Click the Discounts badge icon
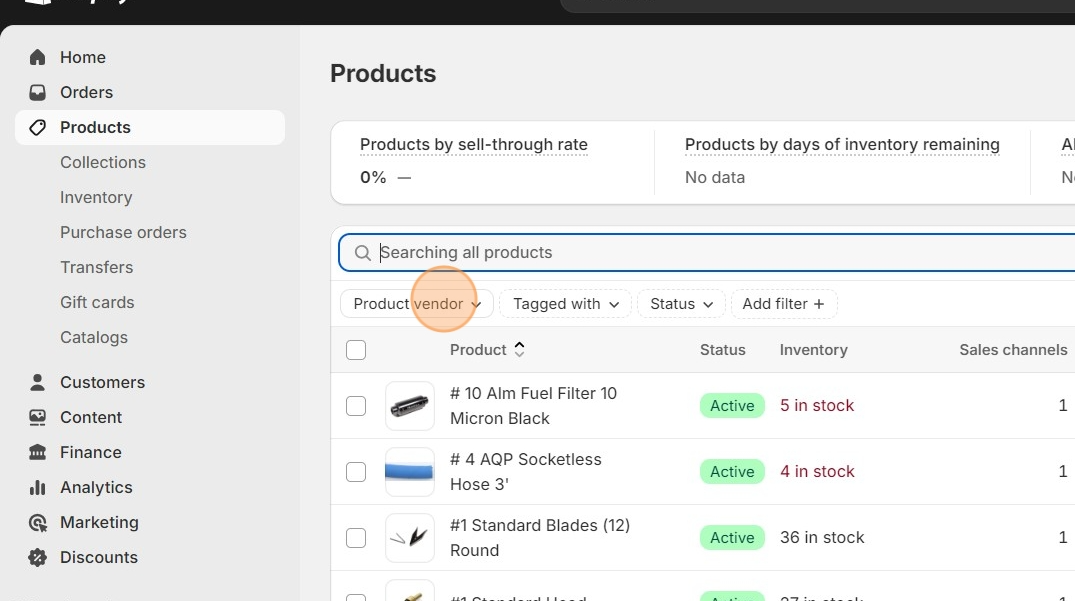The height and width of the screenshot is (601, 1075). 38,557
